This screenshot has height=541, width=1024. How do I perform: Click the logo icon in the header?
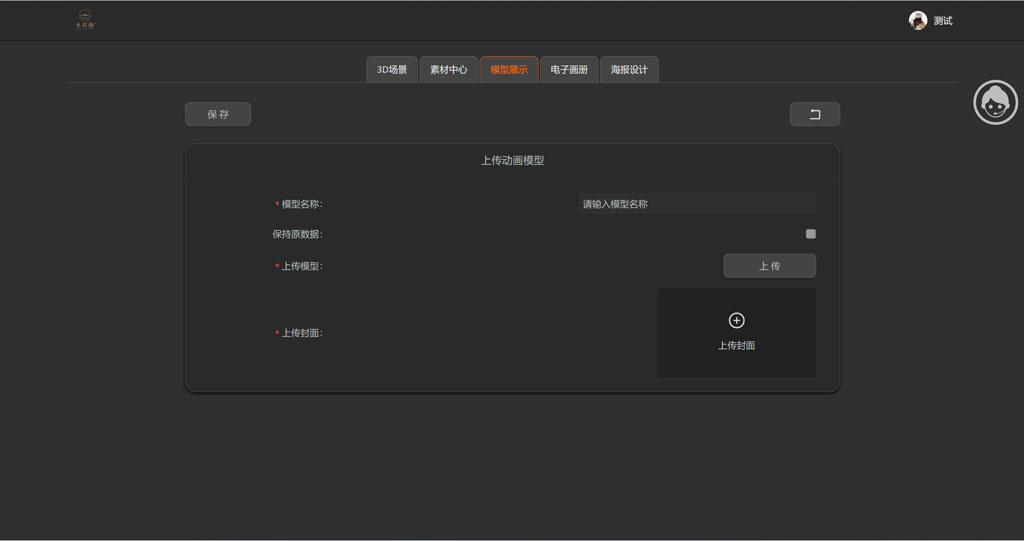(x=85, y=20)
